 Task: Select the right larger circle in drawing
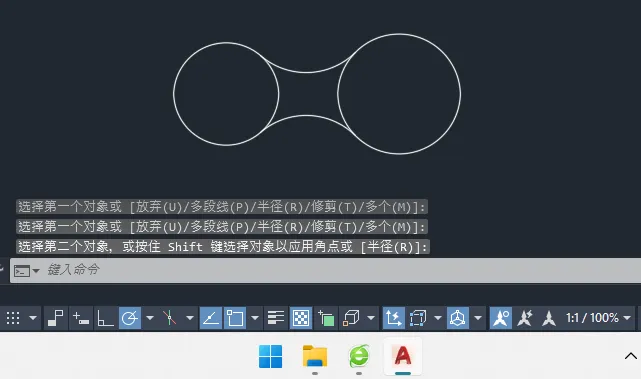click(x=460, y=94)
